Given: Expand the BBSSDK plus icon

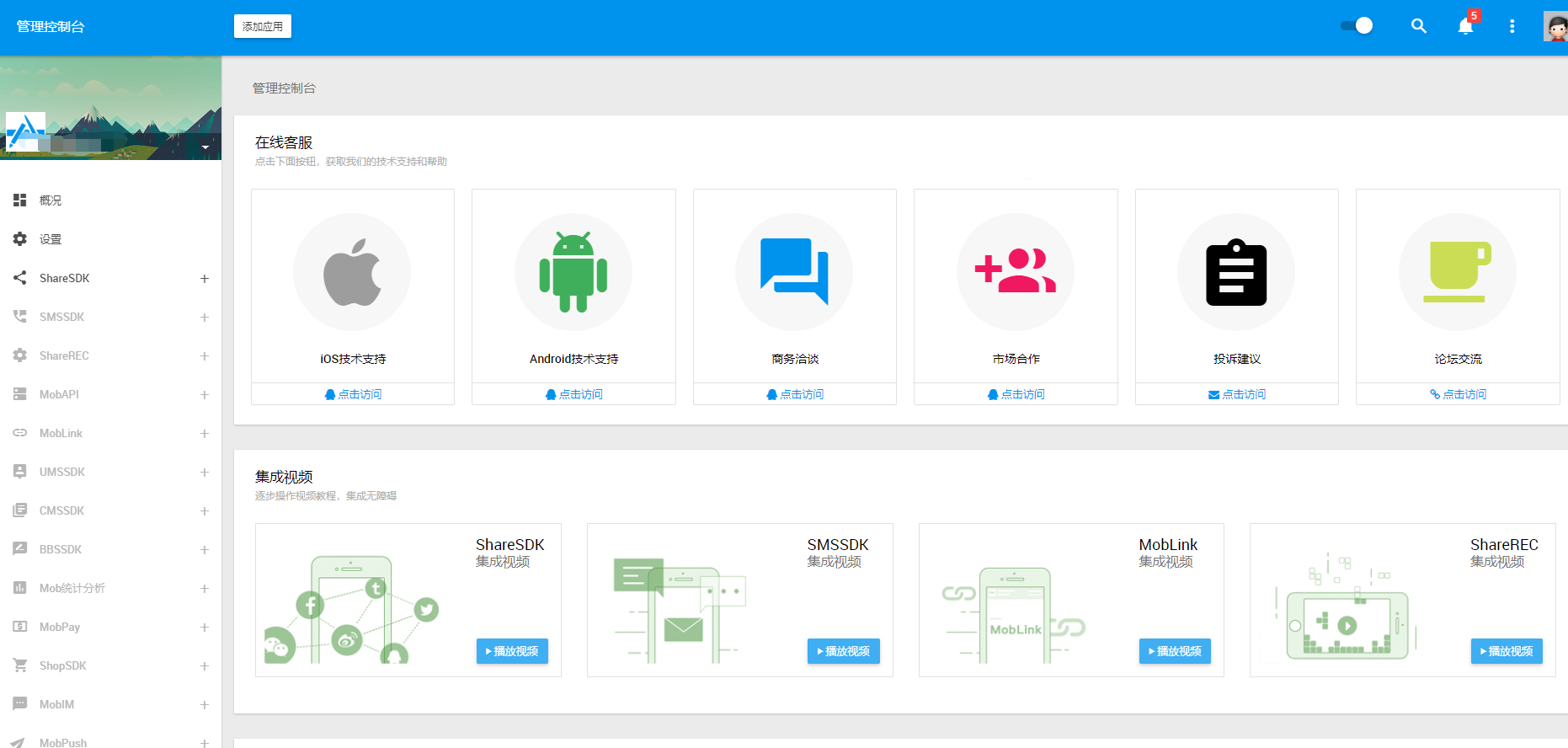Looking at the screenshot, I should point(204,549).
